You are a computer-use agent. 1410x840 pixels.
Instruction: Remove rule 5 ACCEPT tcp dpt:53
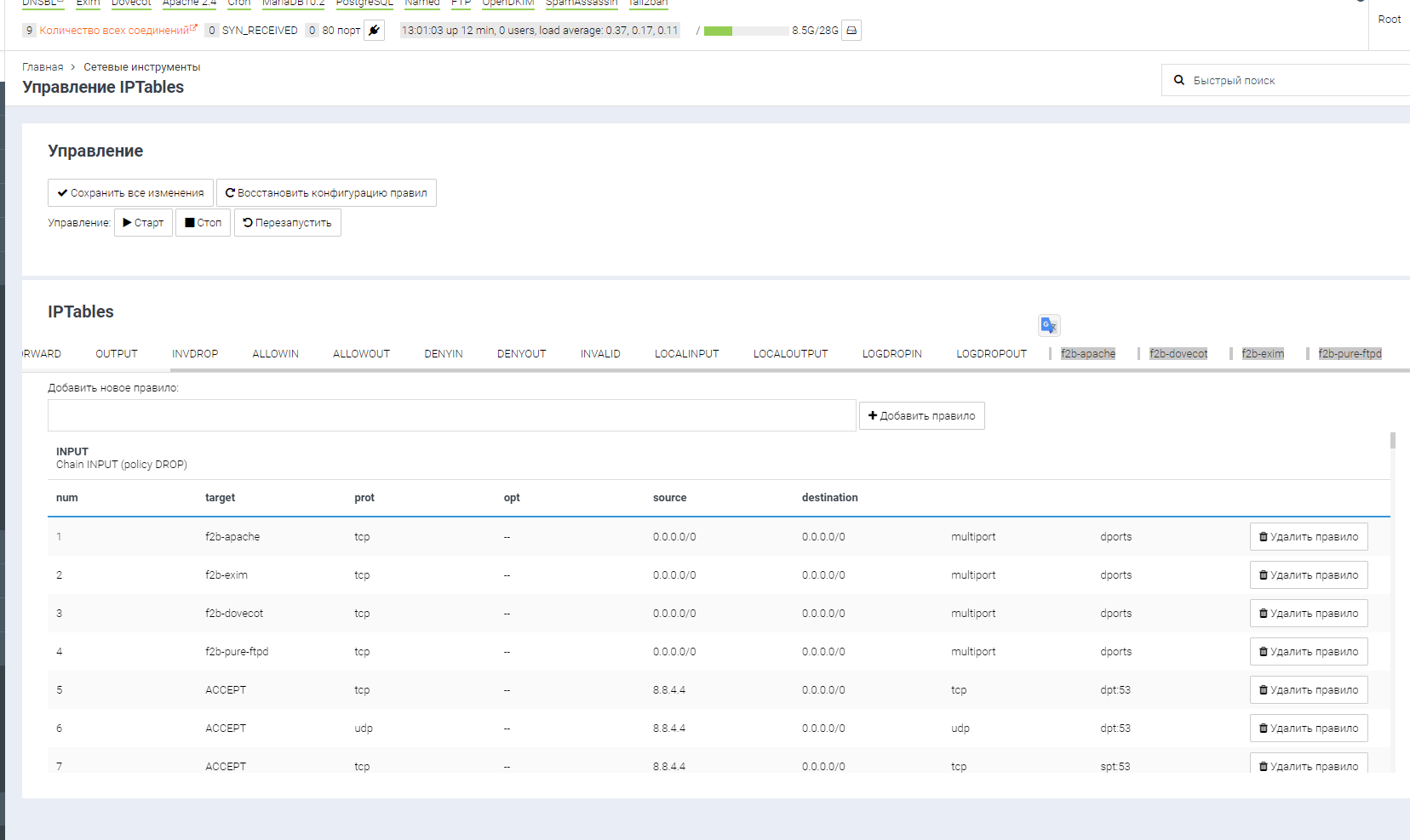(x=1308, y=690)
